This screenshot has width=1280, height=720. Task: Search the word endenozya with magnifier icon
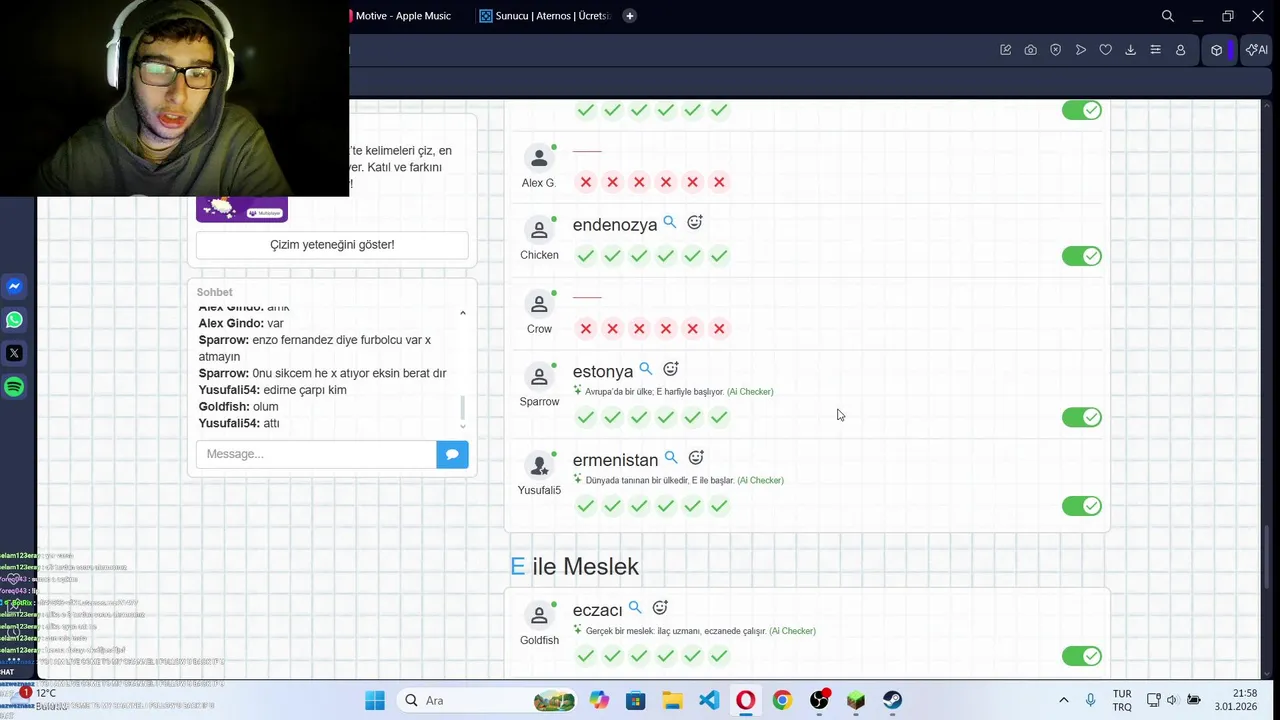click(670, 223)
